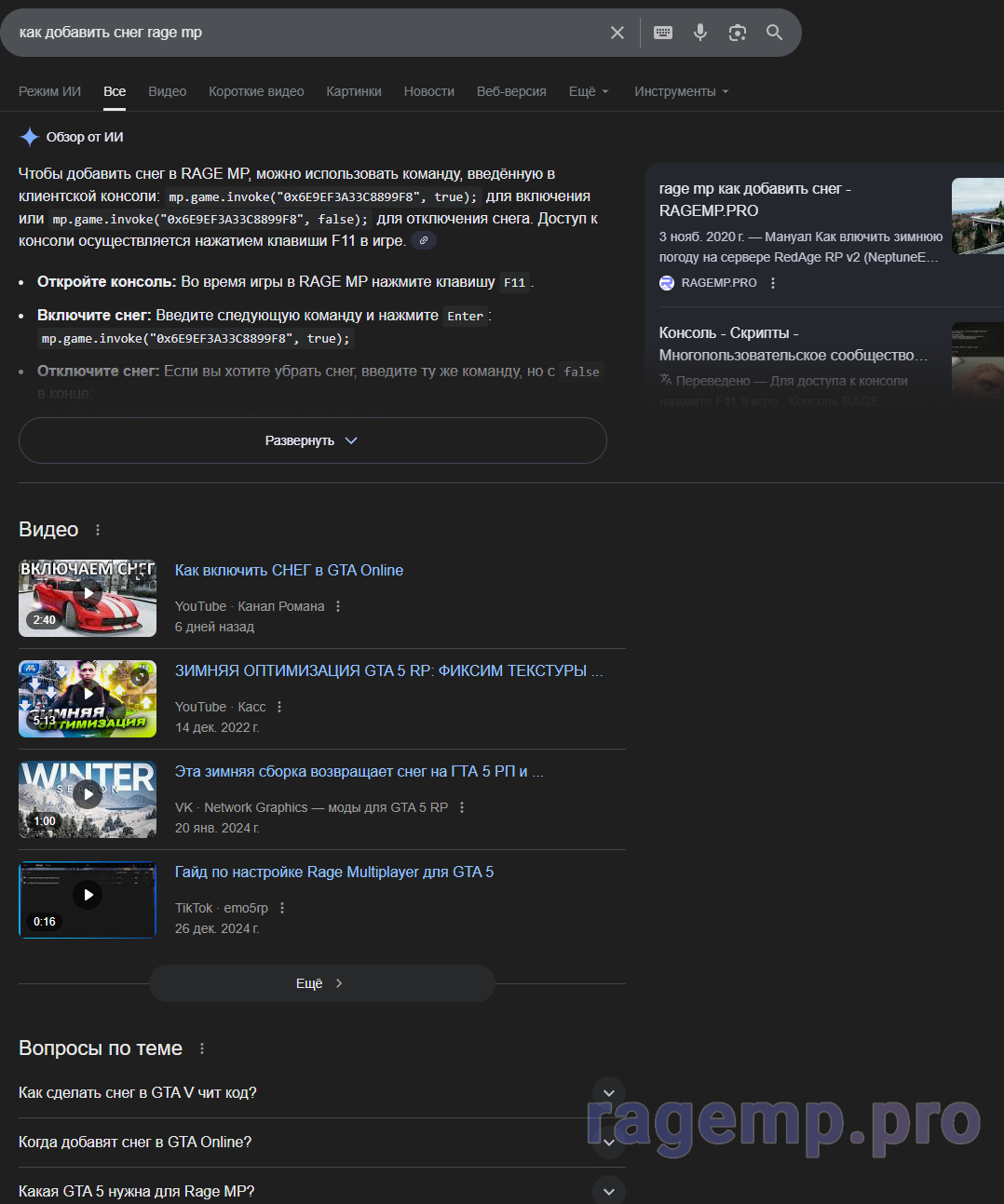Open search by image lens icon
1004x1204 pixels.
(738, 33)
